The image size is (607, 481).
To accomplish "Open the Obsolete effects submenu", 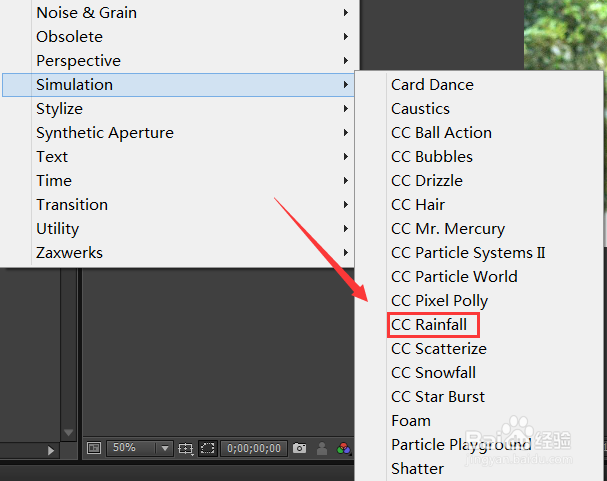I will pos(178,37).
